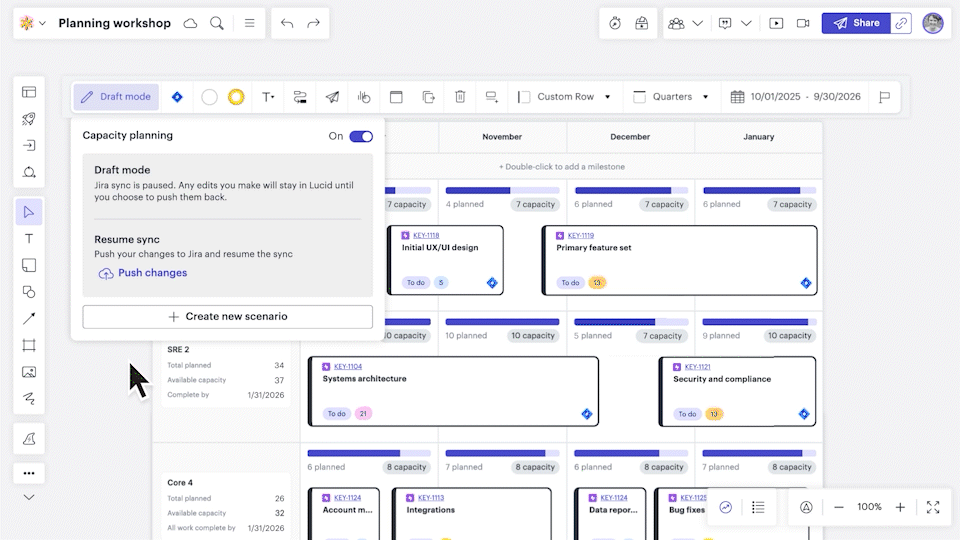
Task: Toggle Draft mode button in toolbar
Action: pos(116,97)
